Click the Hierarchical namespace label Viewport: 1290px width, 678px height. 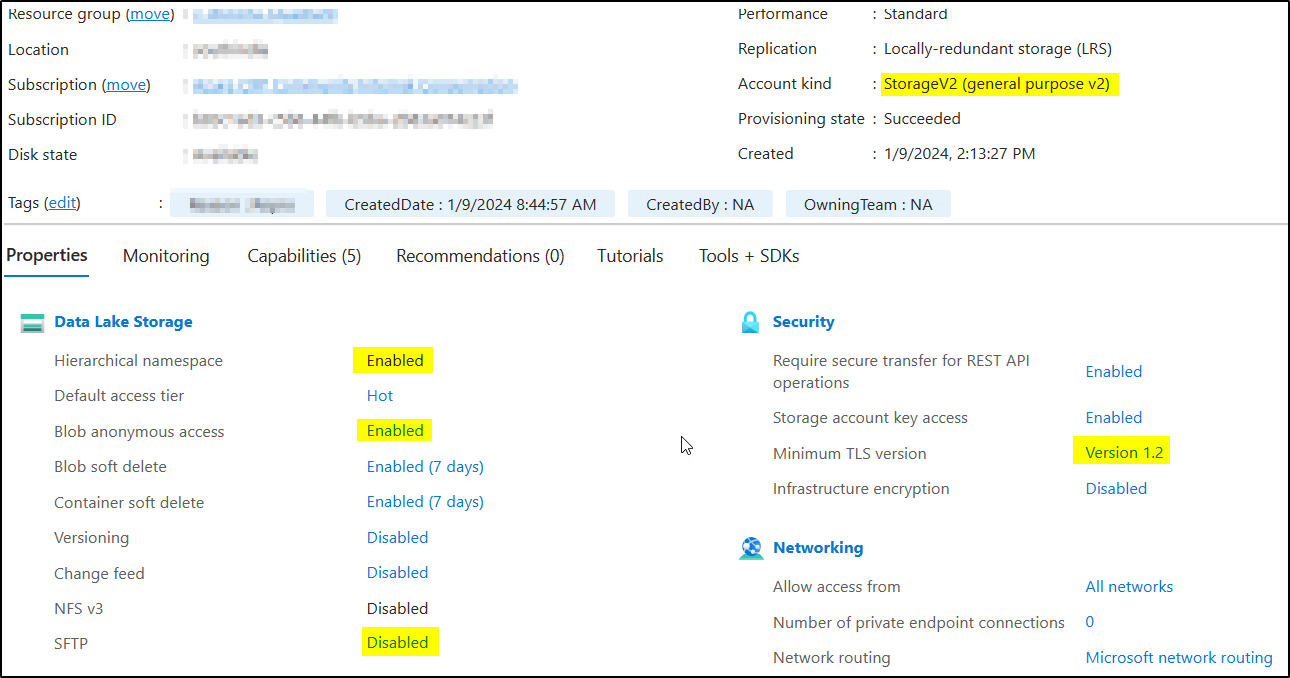pos(139,360)
